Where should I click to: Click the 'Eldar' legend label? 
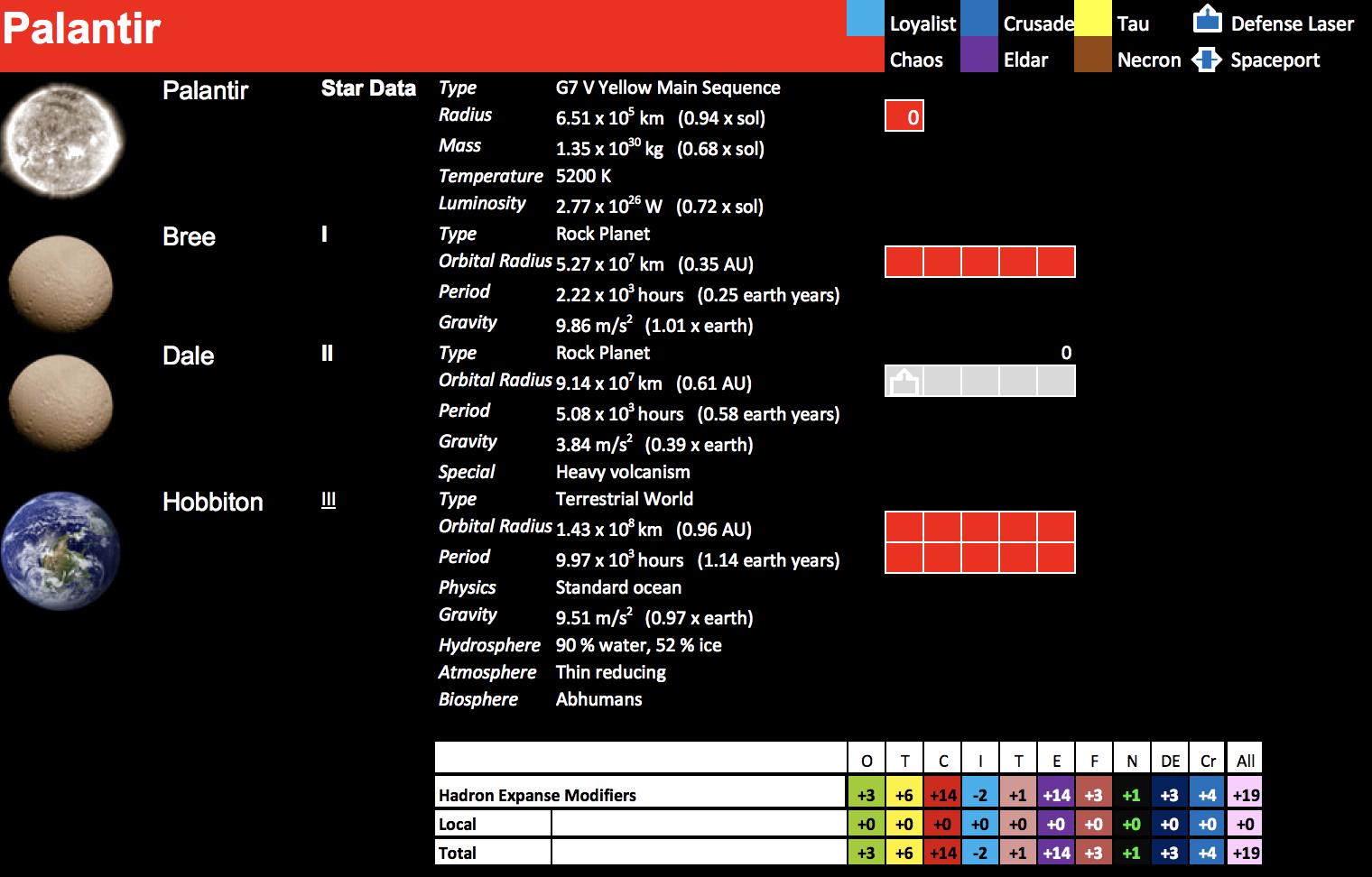(x=1026, y=60)
